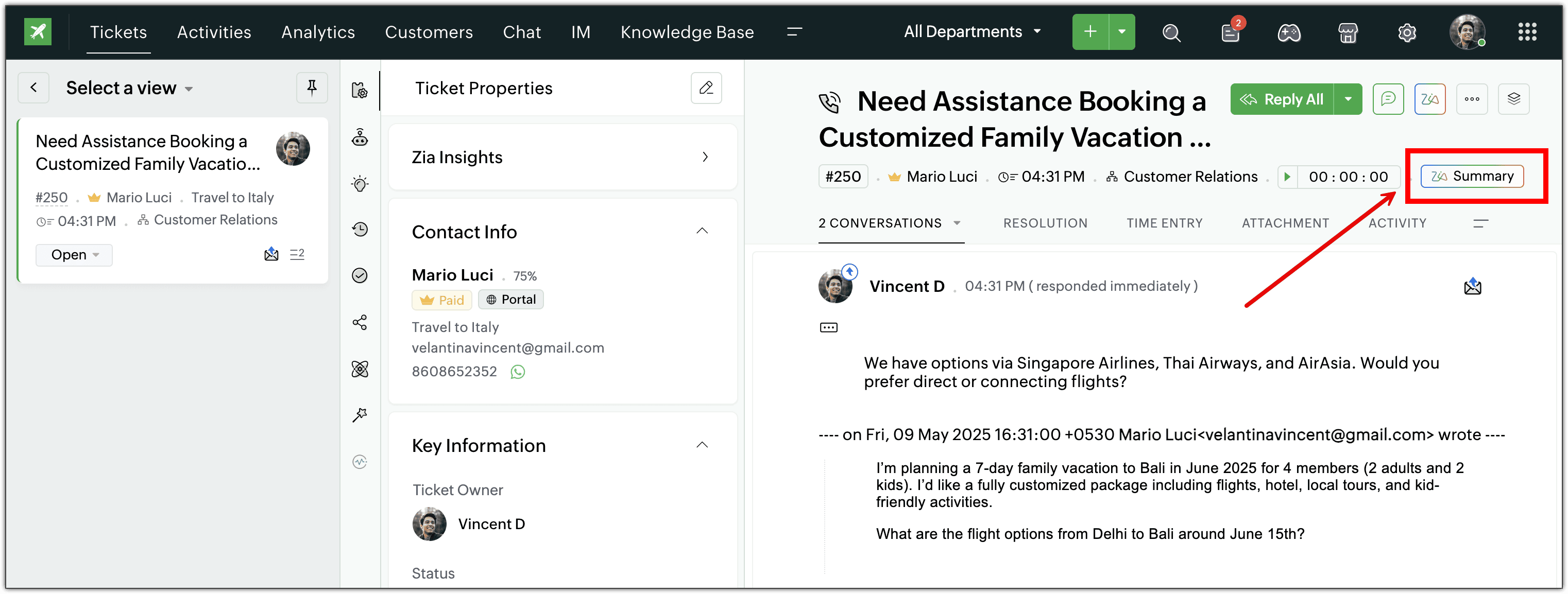Open the activity pulse sidebar icon

[x=360, y=462]
